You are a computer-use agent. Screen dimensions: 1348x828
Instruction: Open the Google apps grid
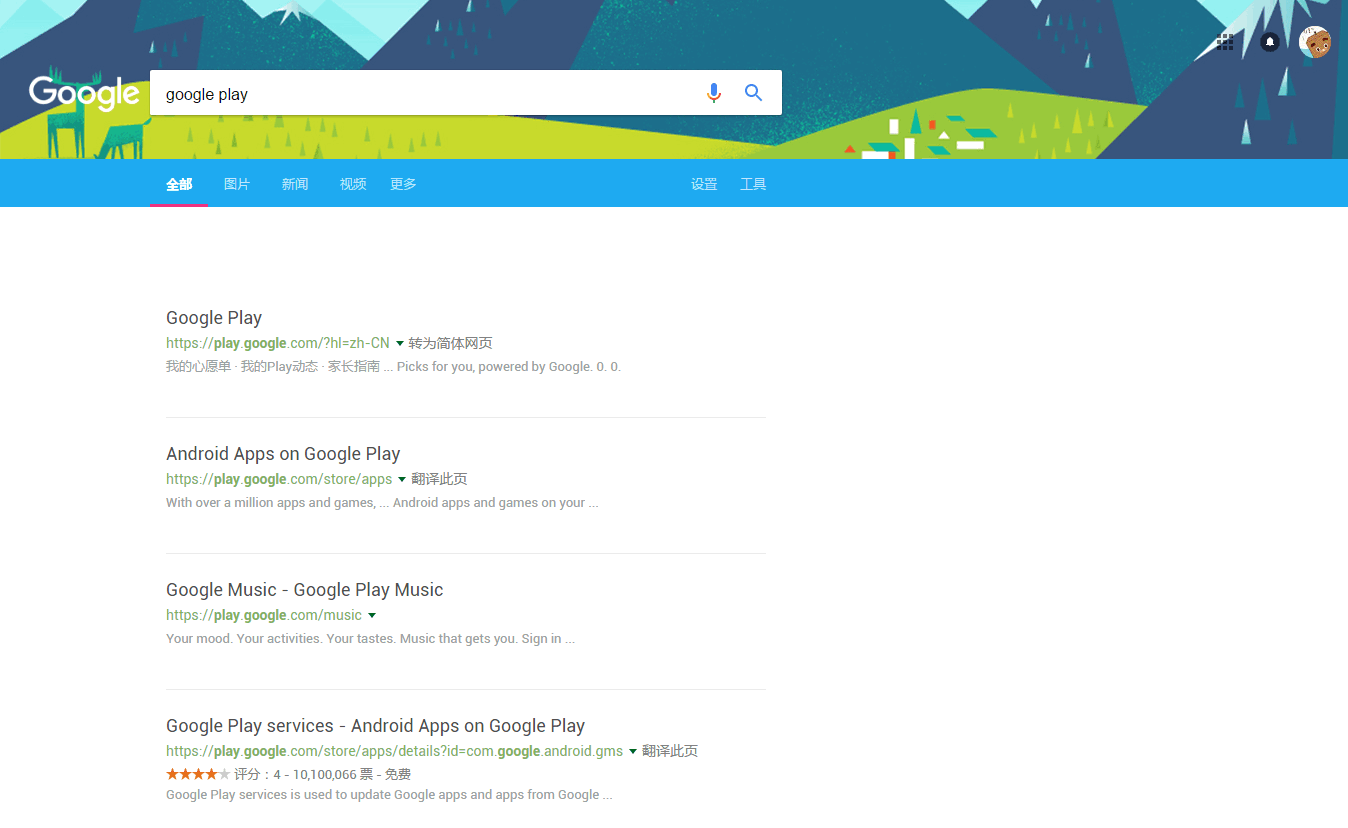1225,42
